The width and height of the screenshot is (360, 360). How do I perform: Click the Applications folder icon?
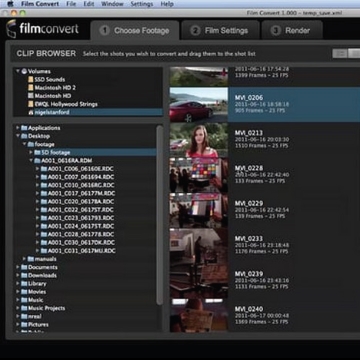tap(24, 128)
